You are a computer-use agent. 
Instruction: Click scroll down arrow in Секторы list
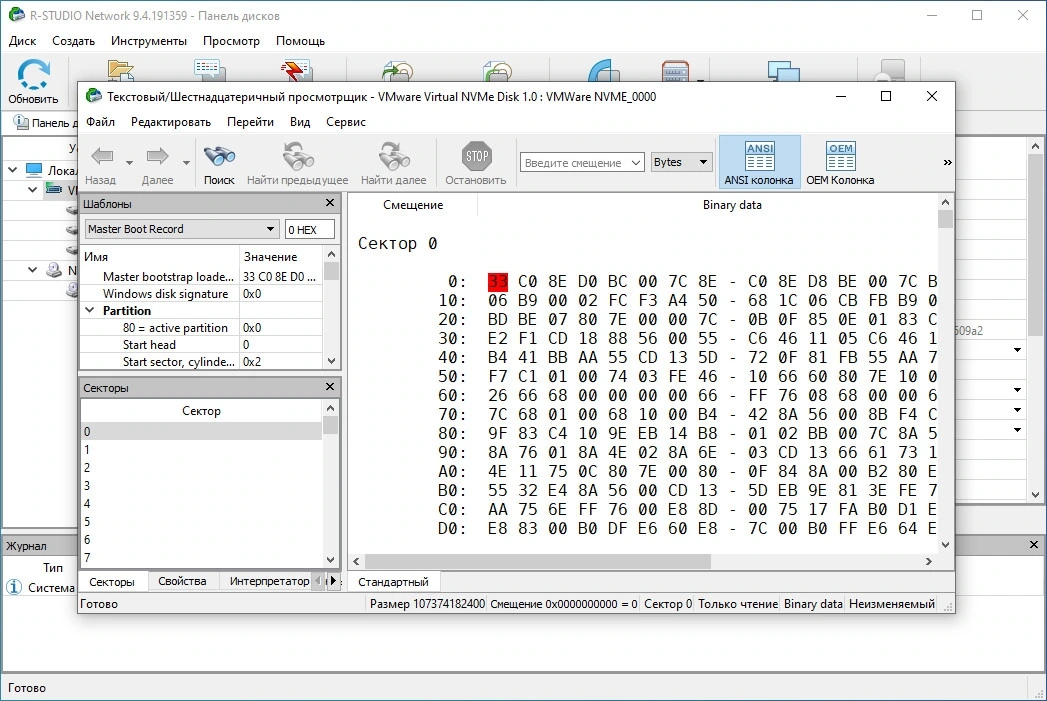pyautogui.click(x=331, y=559)
